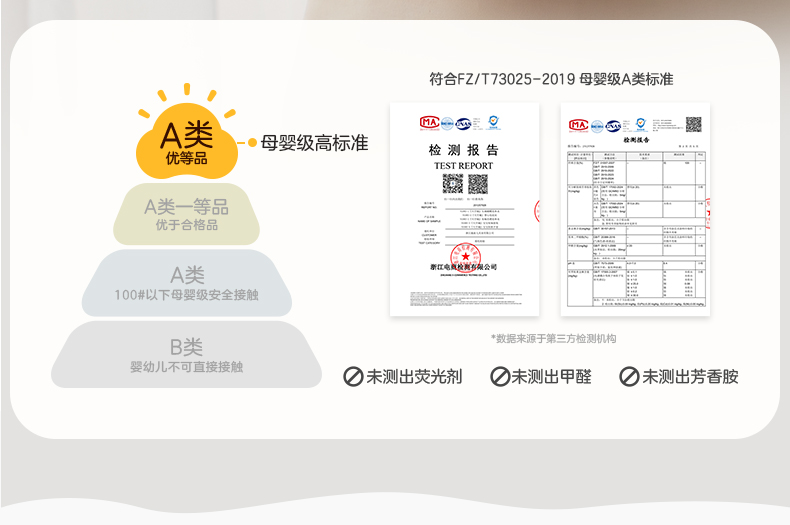Click the *数据来源于第三方检测机构 footnote
Screen dimensions: 790x525
click(553, 339)
